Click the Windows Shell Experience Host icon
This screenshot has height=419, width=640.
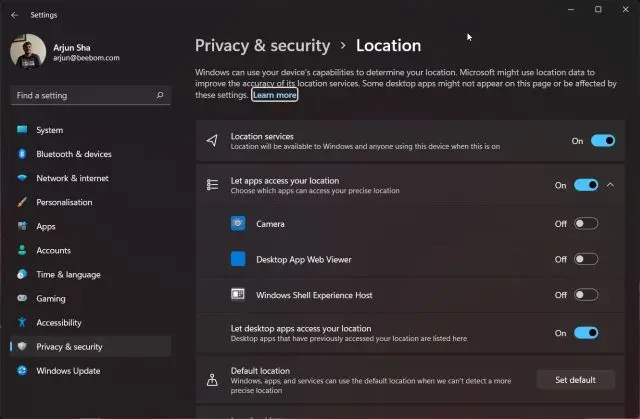pyautogui.click(x=238, y=294)
